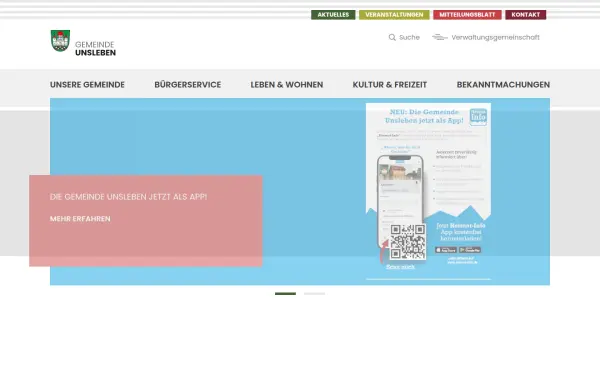Click the magnifying glass search icon
The image size is (600, 375).
(x=392, y=38)
